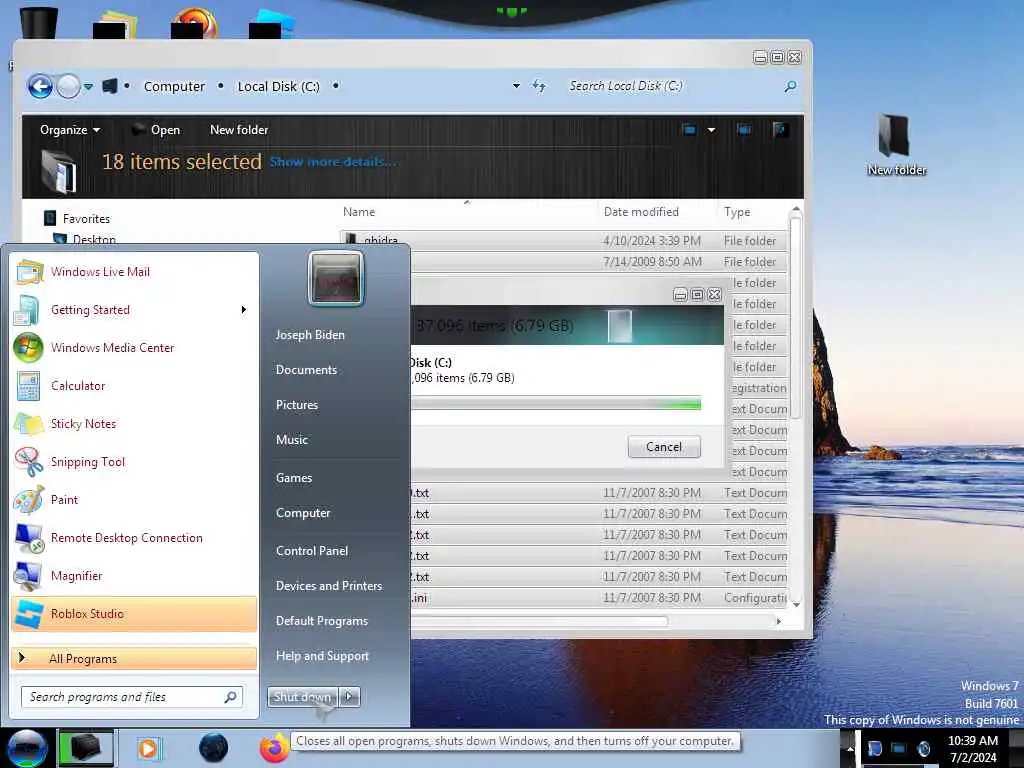
Task: Open the Magnifier tool
Action: pos(134,575)
